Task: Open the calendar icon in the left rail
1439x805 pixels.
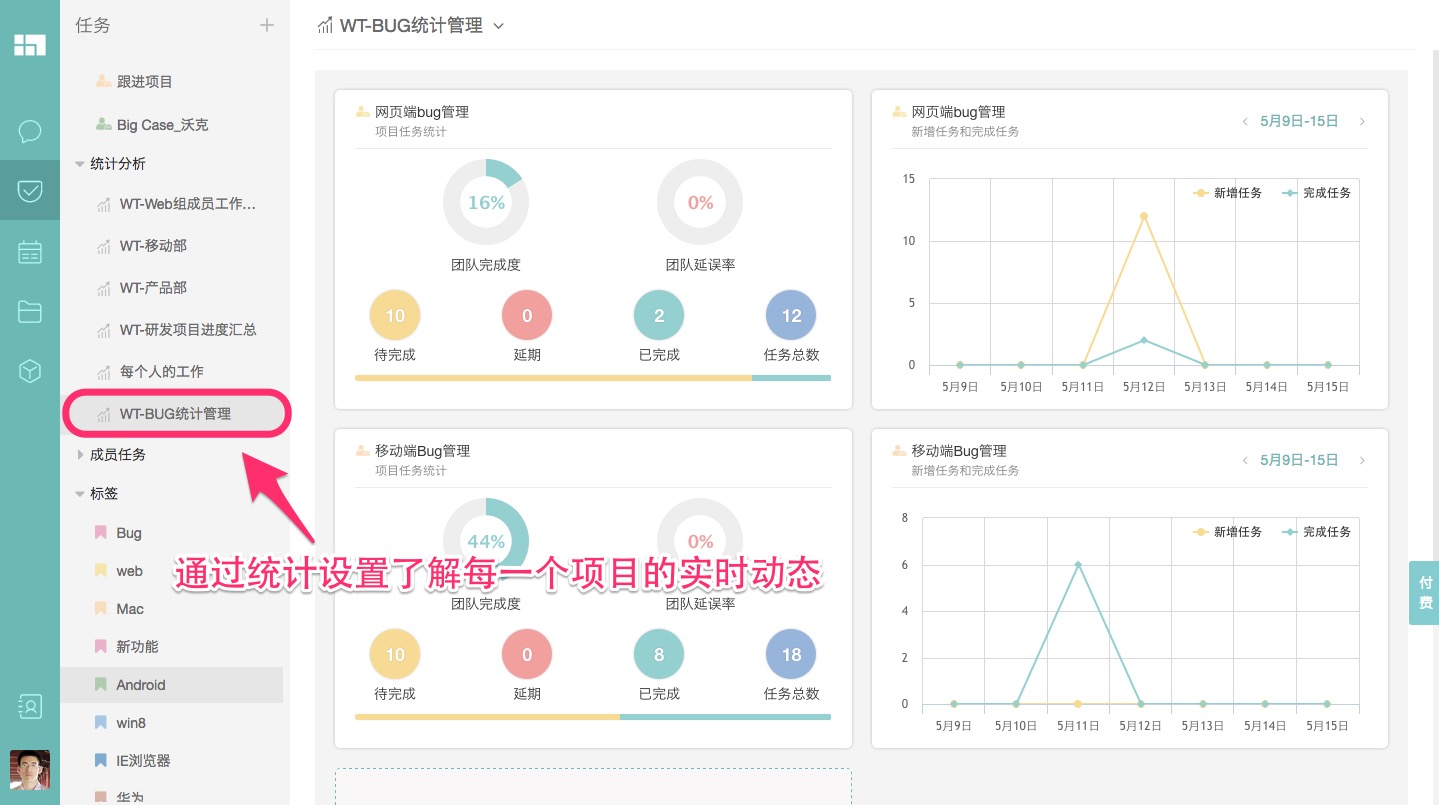Action: (x=30, y=252)
